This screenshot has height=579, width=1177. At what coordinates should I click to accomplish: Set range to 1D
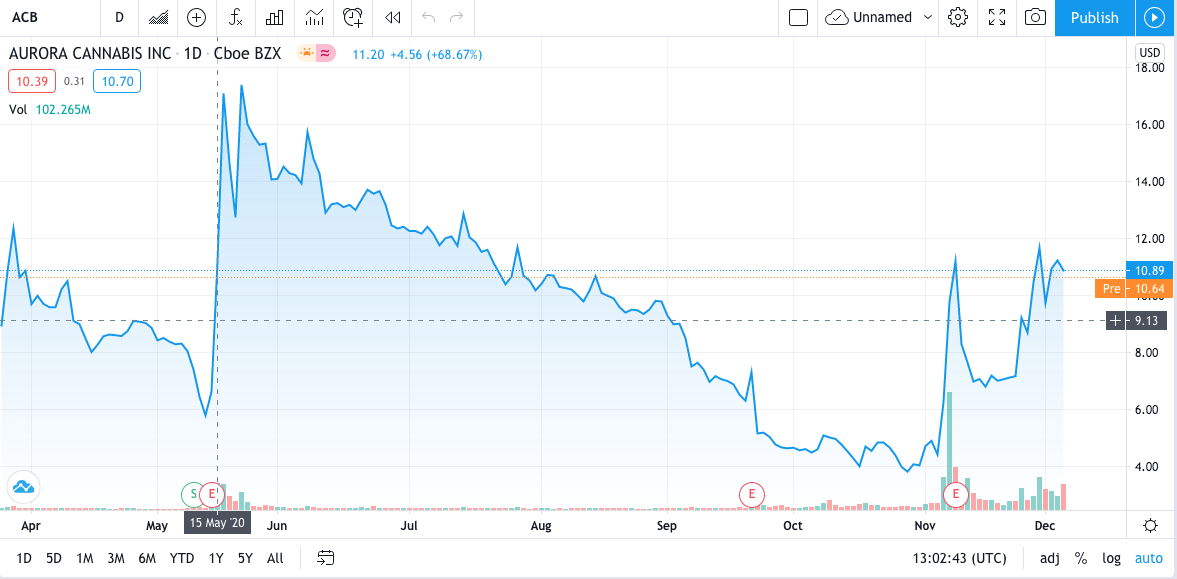(x=24, y=558)
